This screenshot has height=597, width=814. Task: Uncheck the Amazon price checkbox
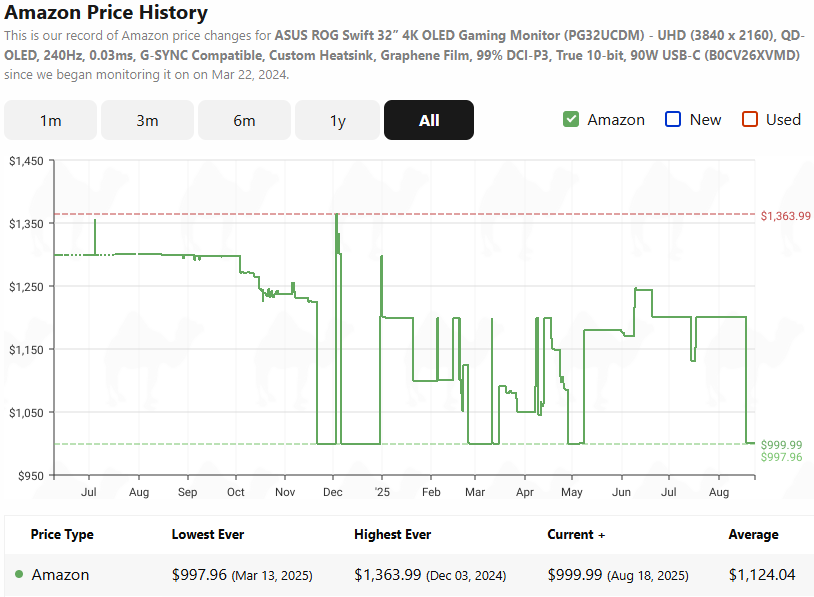click(x=571, y=119)
